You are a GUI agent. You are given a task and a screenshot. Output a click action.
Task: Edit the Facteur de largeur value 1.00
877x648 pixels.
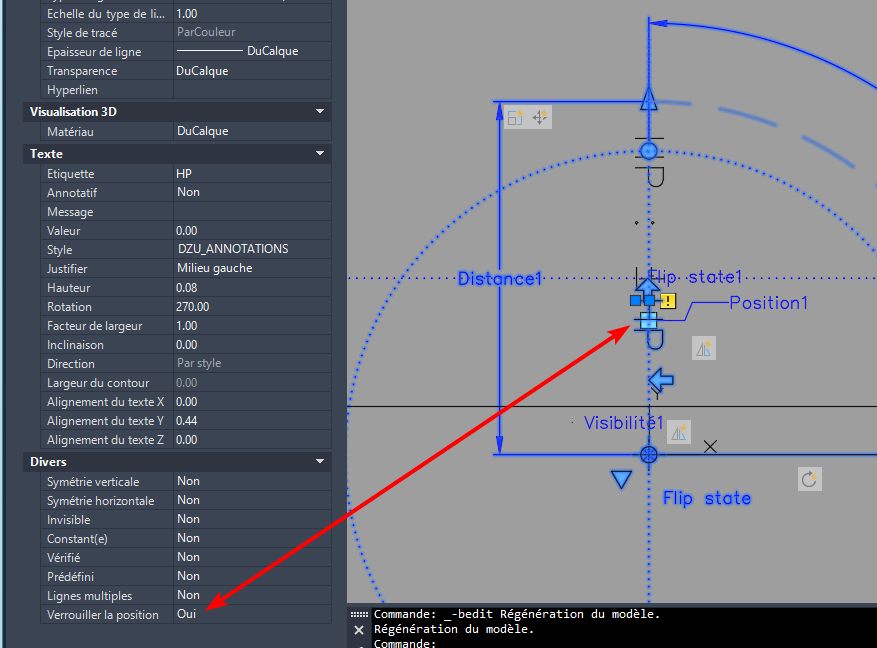pyautogui.click(x=252, y=326)
